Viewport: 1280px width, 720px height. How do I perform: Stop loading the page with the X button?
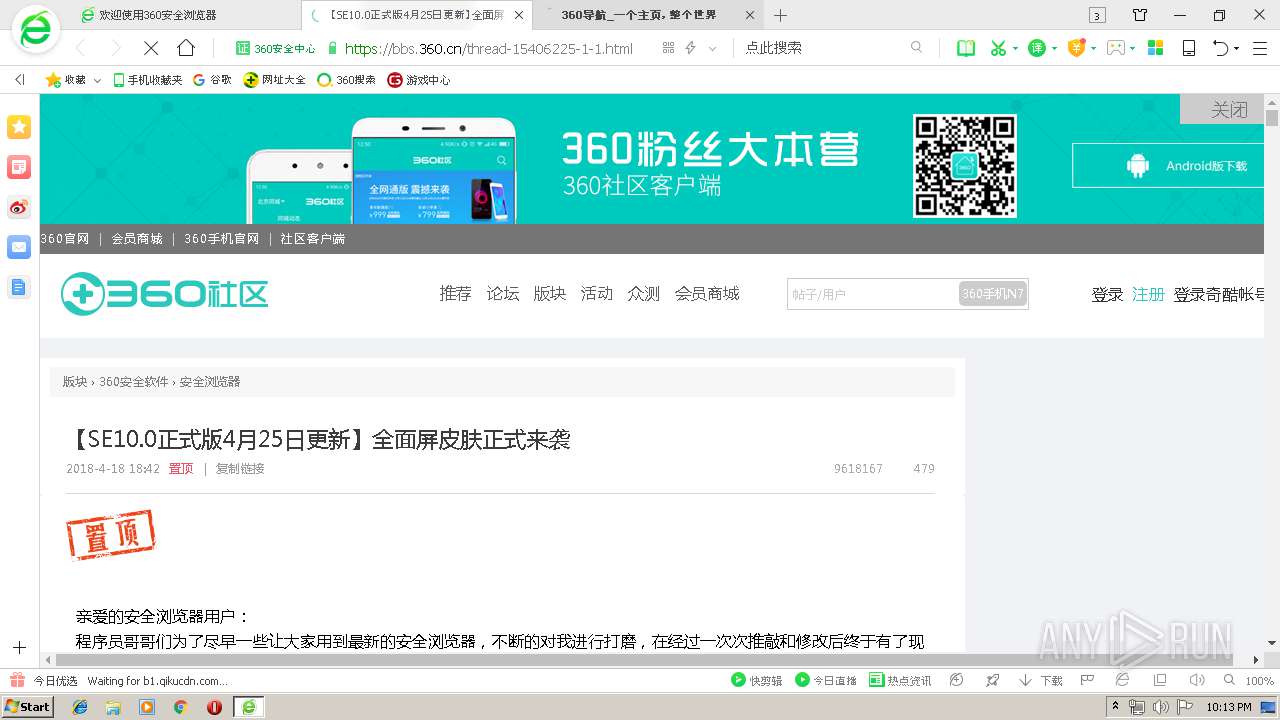click(x=151, y=48)
